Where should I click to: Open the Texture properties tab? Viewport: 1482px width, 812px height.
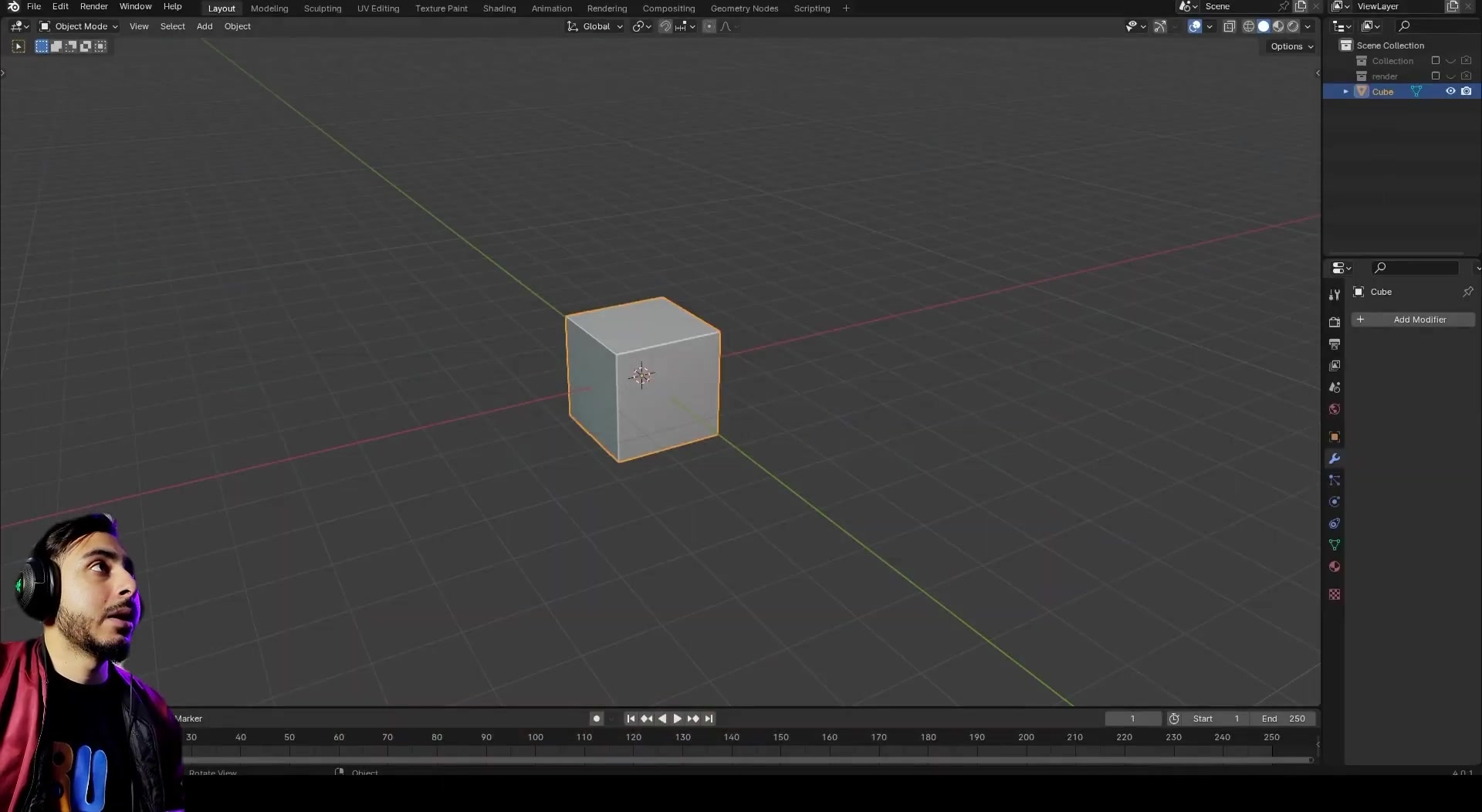pyautogui.click(x=1335, y=594)
